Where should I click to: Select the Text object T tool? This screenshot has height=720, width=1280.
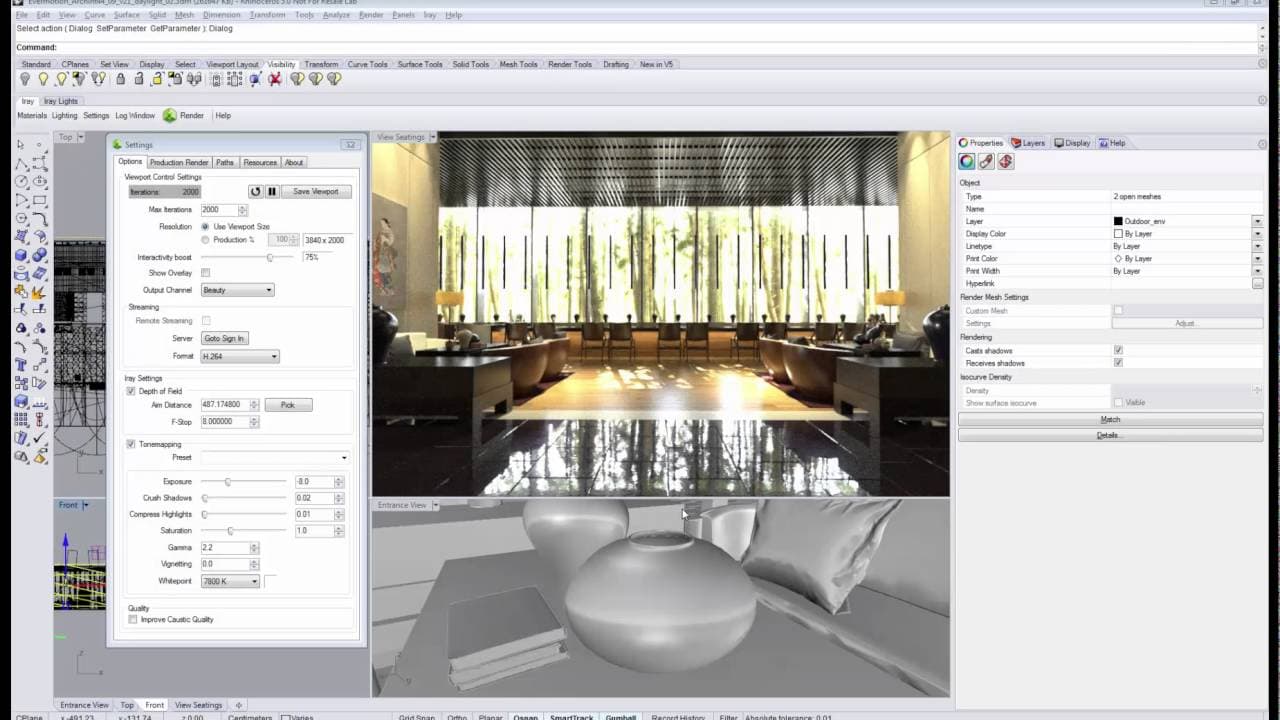tap(20, 366)
